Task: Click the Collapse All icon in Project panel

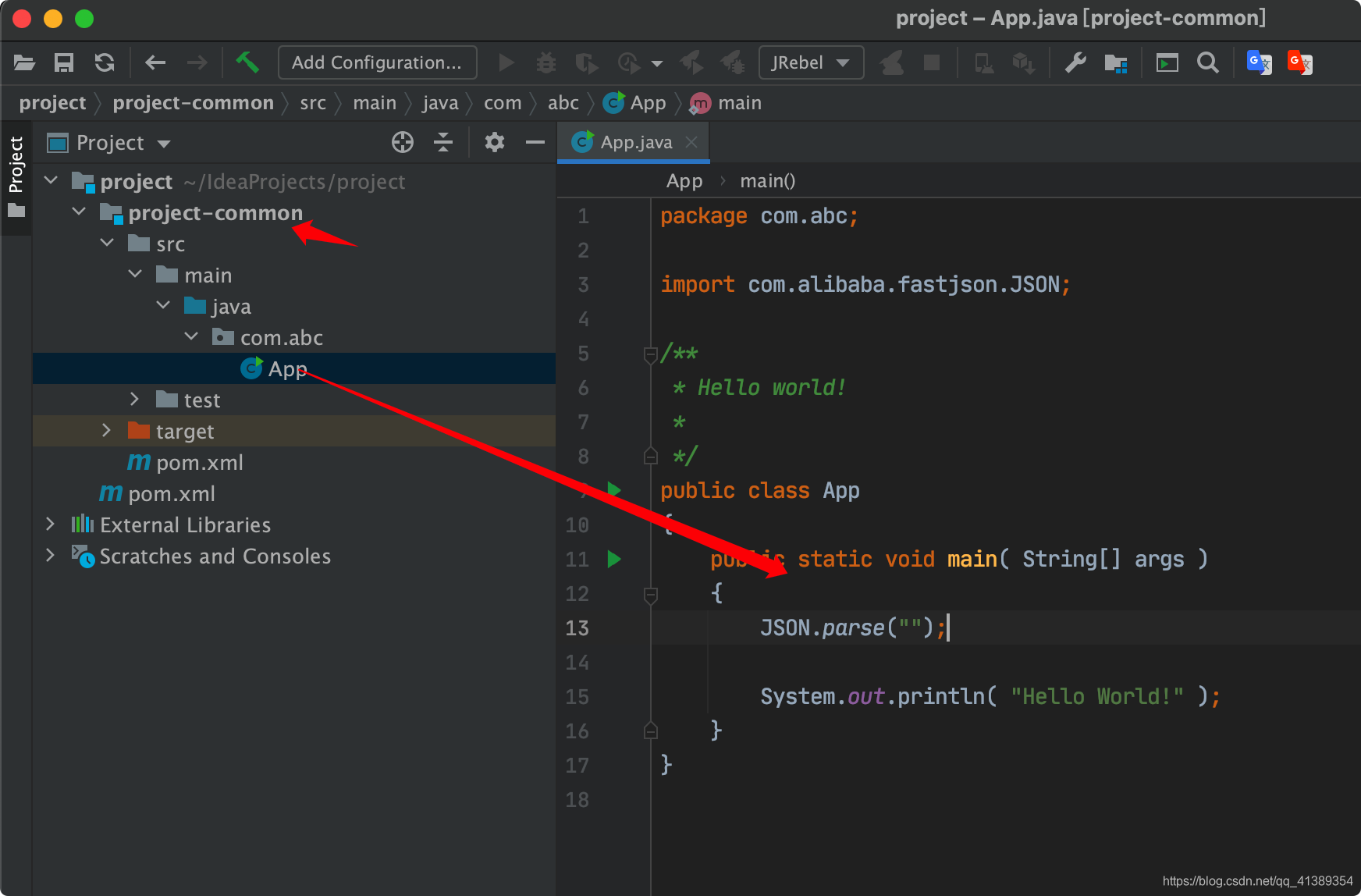Action: 443,142
